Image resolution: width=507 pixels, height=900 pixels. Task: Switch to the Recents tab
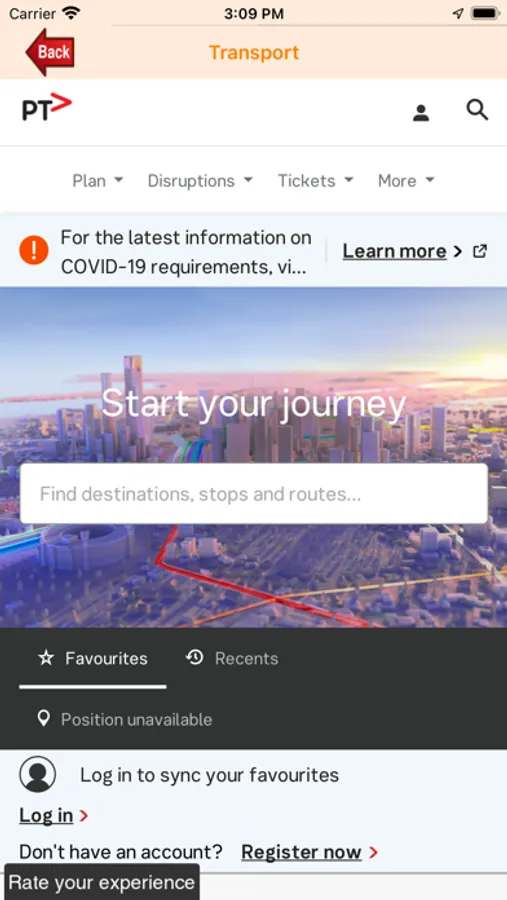coord(233,658)
